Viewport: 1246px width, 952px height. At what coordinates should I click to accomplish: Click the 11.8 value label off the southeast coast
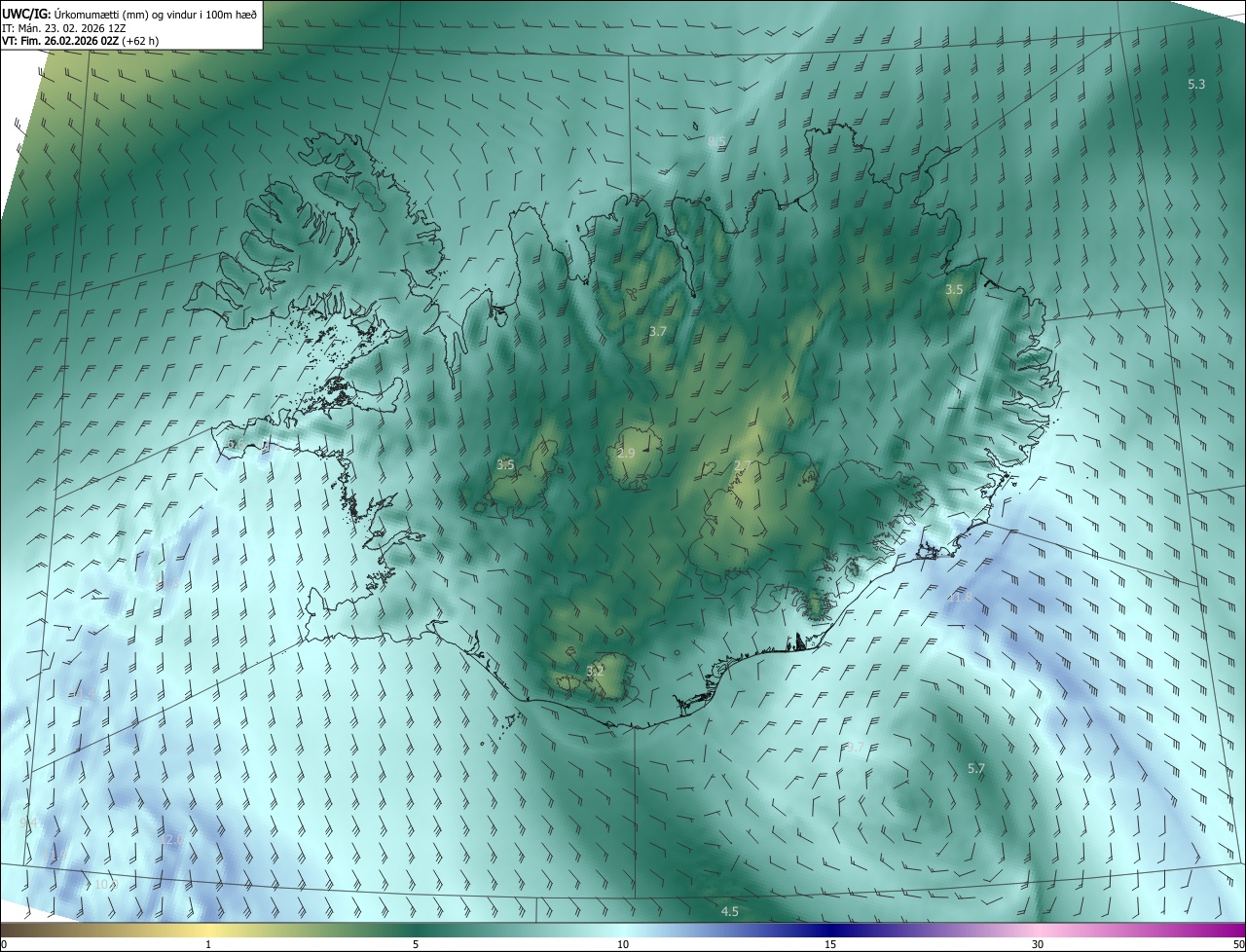point(960,596)
